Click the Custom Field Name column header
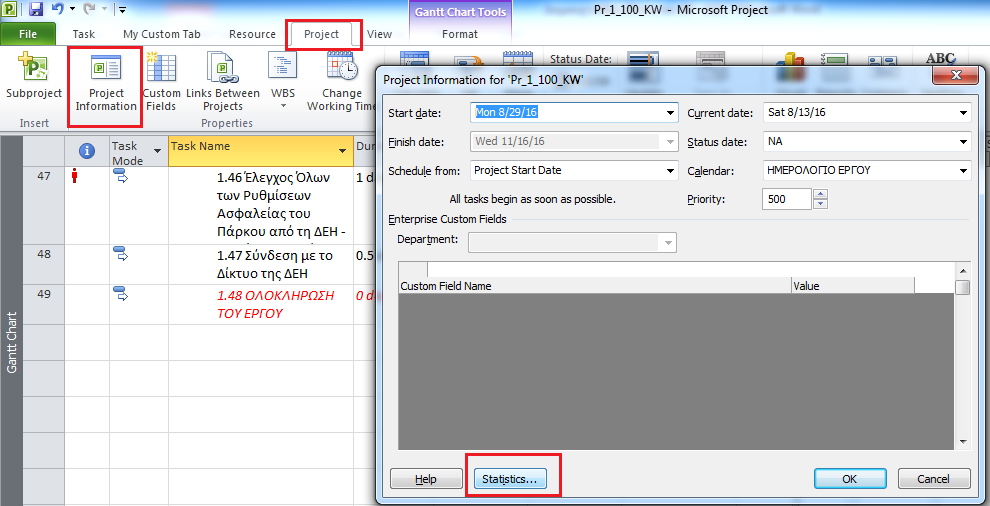The image size is (990, 506). click(595, 286)
